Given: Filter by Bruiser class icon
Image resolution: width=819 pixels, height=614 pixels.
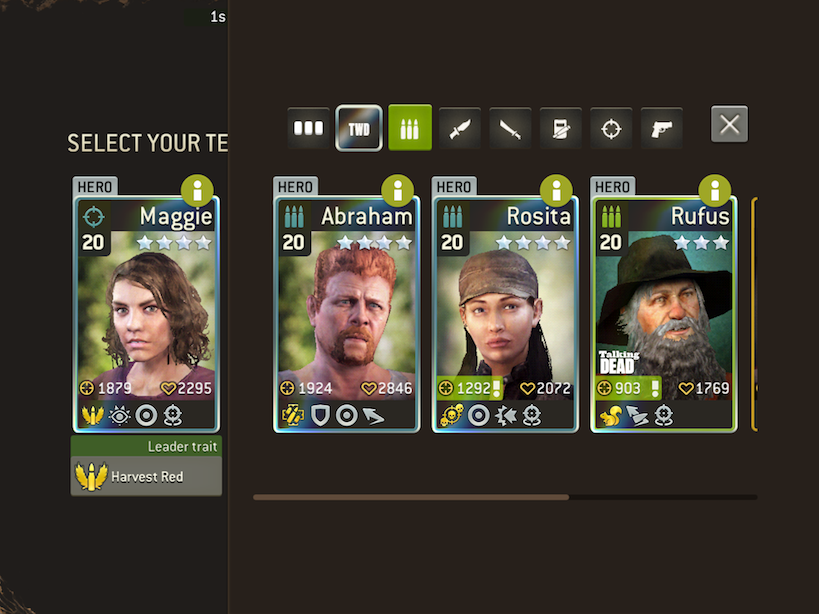Looking at the screenshot, I should pyautogui.click(x=560, y=128).
